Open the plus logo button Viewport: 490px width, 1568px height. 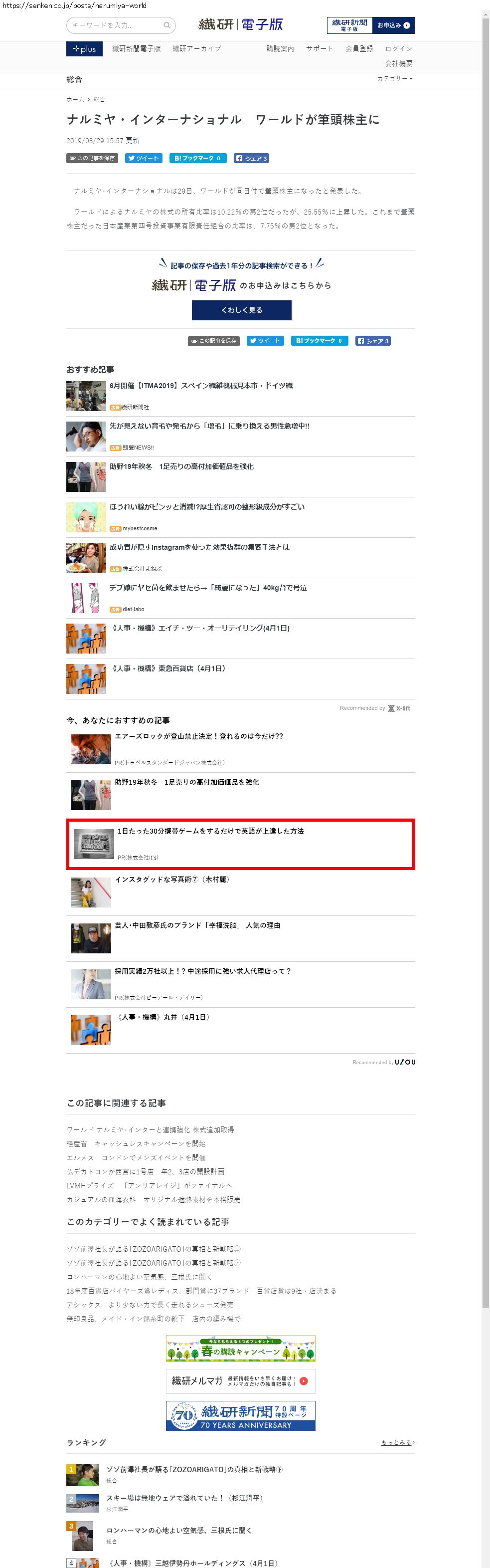[85, 49]
